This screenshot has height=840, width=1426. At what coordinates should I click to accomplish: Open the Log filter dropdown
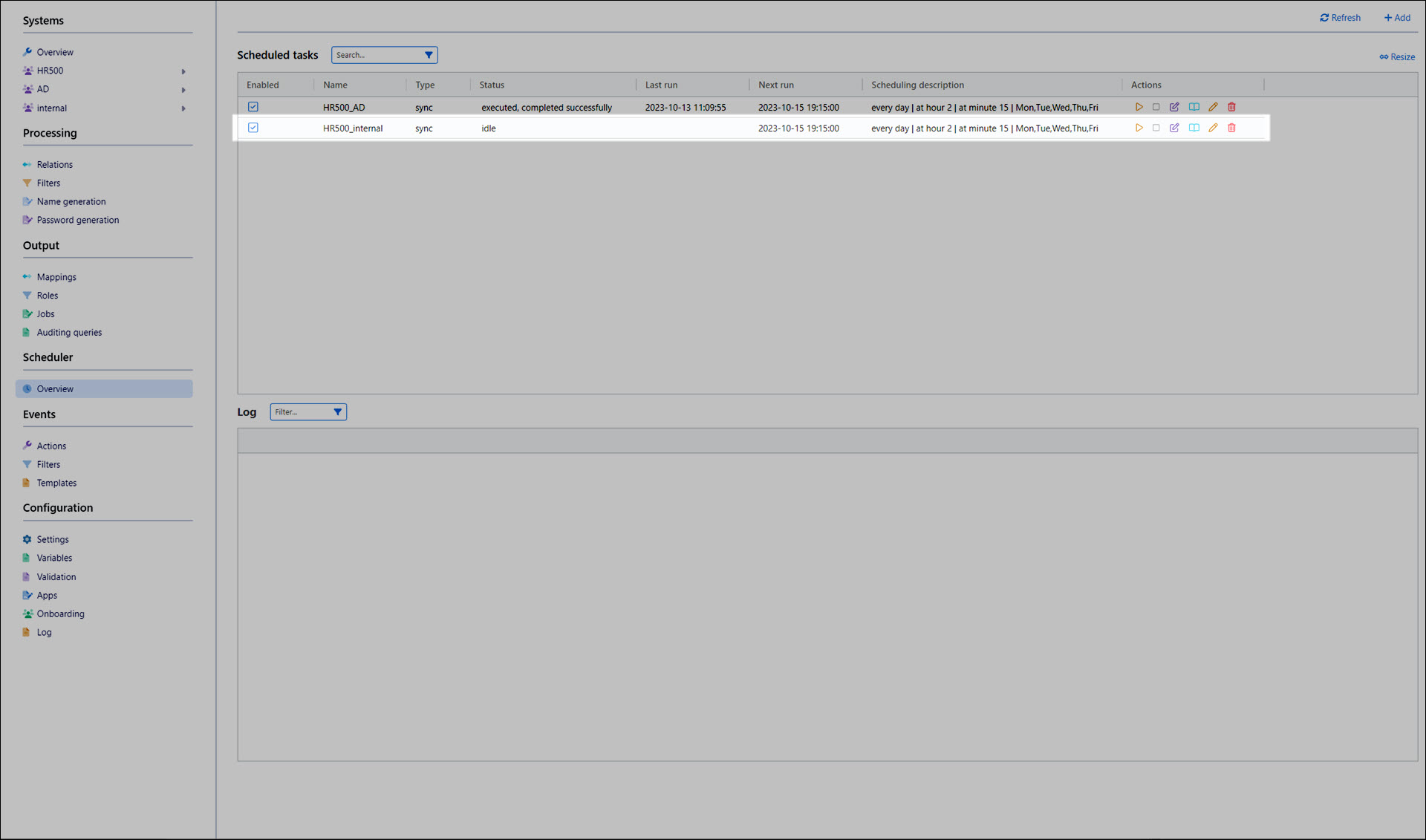(337, 412)
